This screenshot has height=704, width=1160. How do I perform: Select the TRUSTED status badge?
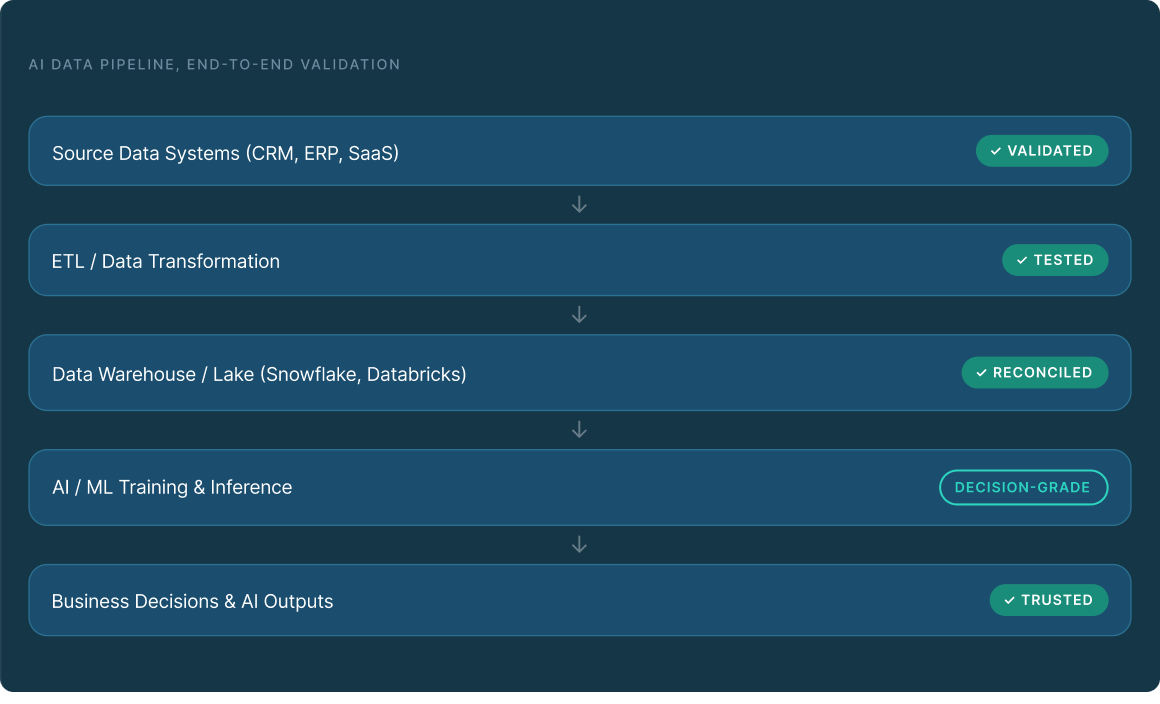click(x=1049, y=600)
